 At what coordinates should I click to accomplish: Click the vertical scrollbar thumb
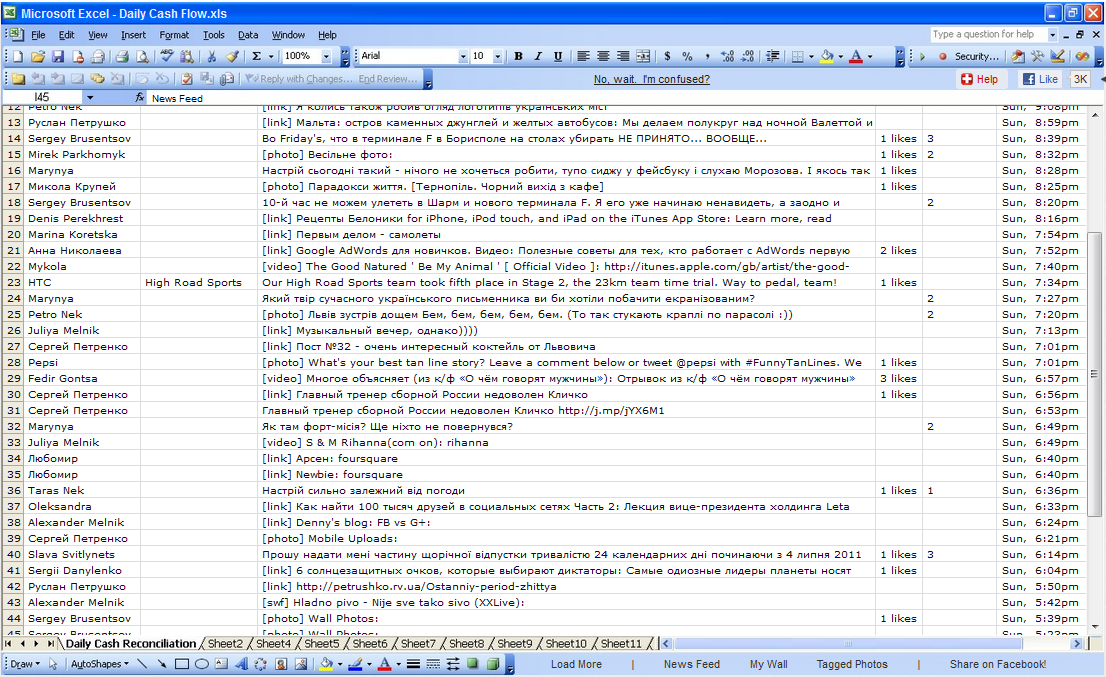[x=1094, y=374]
